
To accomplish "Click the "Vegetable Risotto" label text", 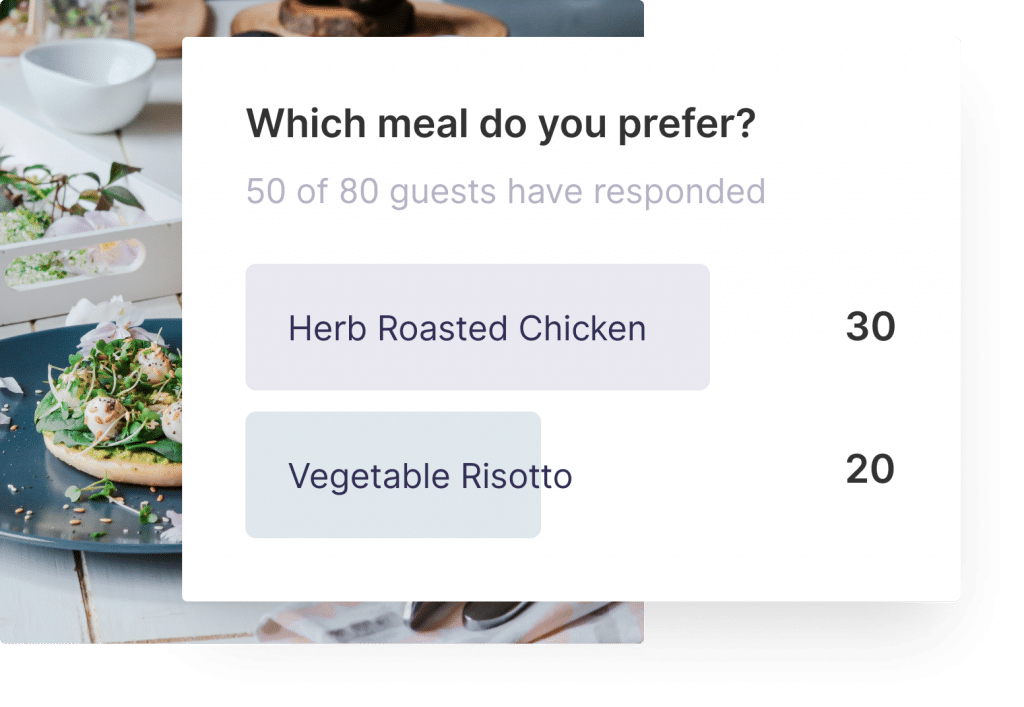I will coord(430,476).
